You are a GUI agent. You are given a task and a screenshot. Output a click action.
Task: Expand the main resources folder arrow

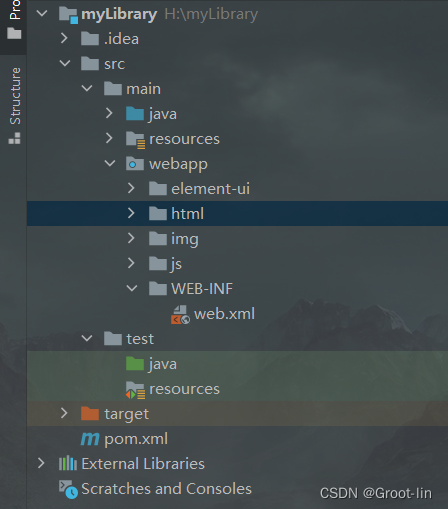(109, 138)
